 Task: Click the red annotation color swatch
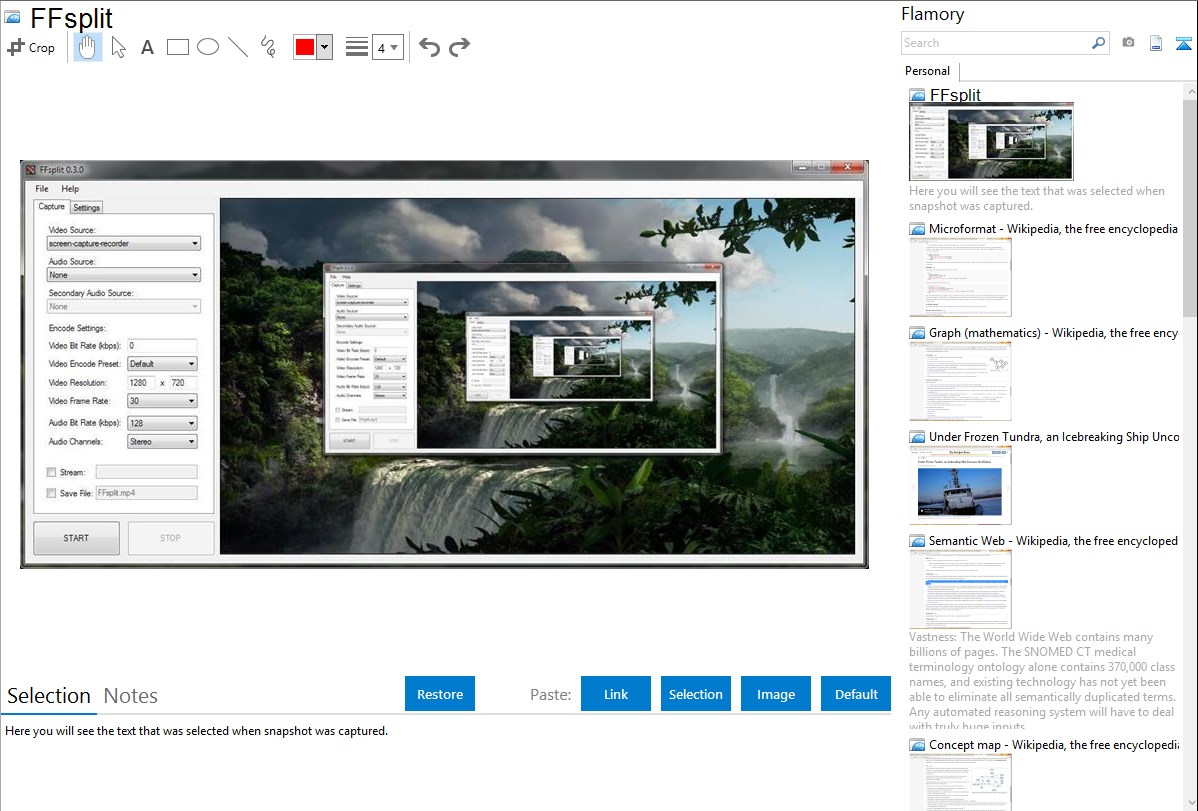click(305, 47)
